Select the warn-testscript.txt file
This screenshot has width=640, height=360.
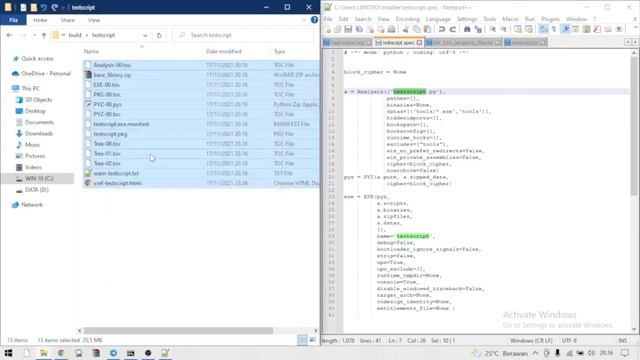(x=116, y=173)
